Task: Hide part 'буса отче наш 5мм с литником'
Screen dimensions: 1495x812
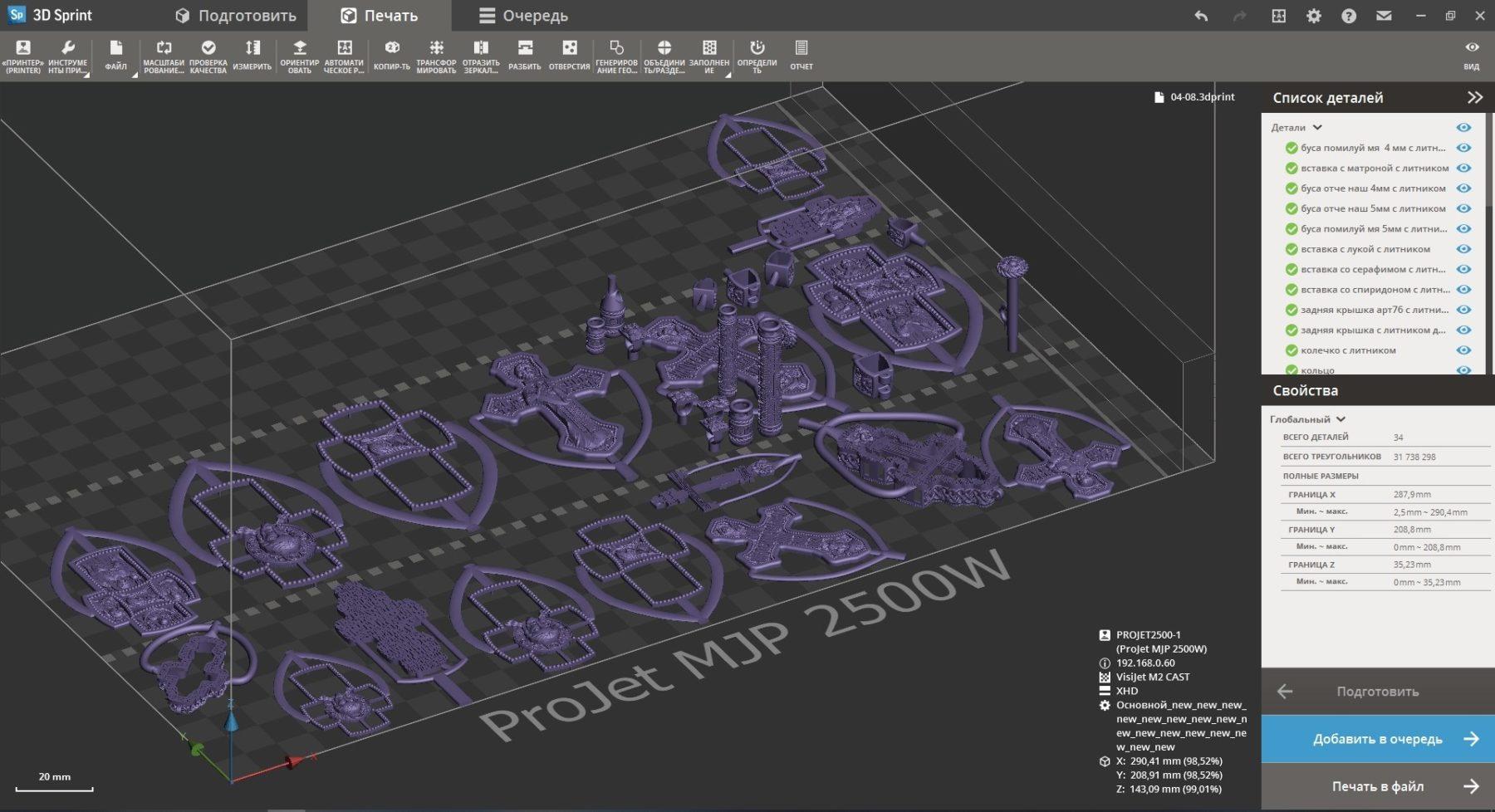Action: pyautogui.click(x=1463, y=208)
